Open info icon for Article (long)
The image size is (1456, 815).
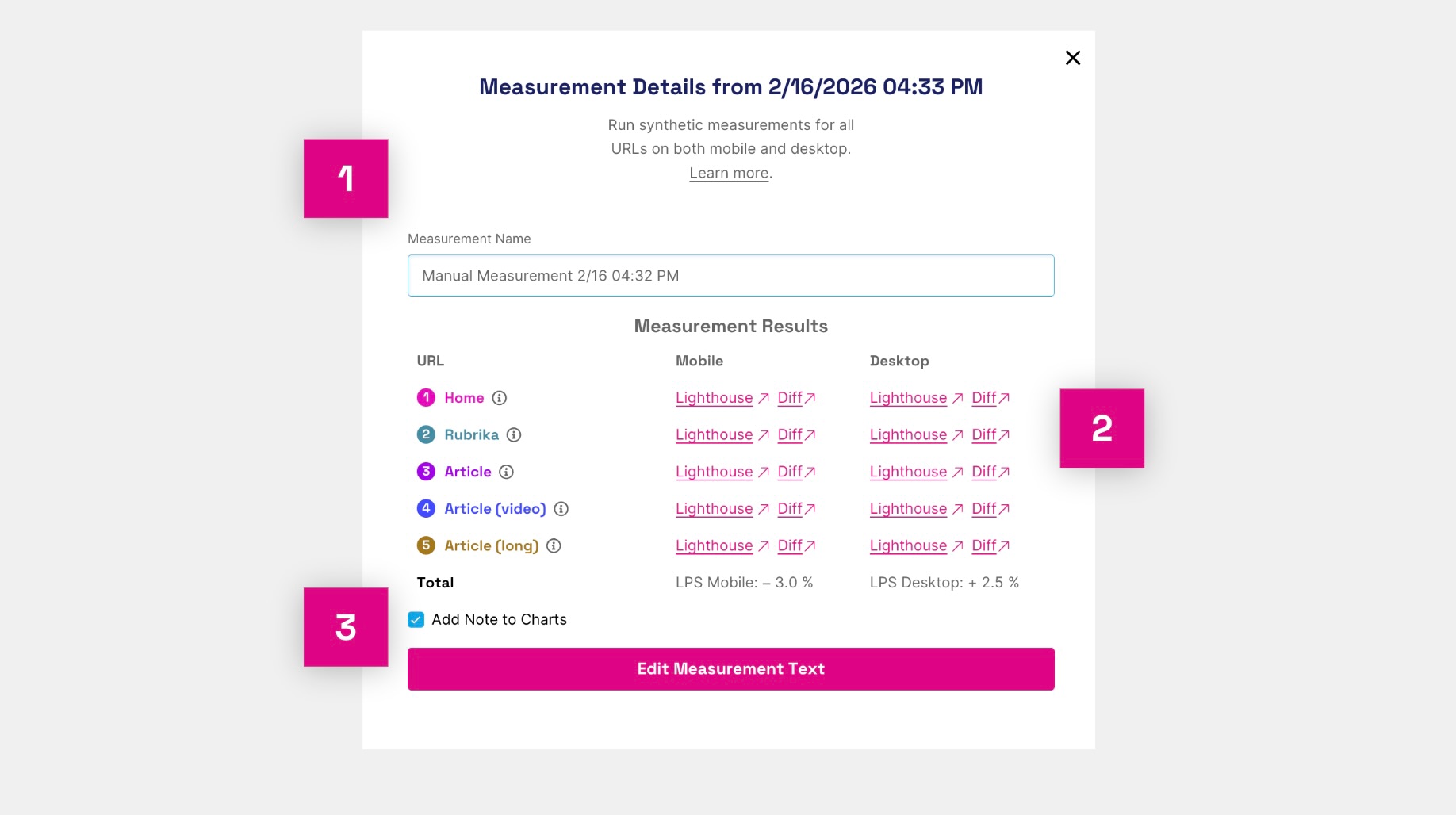(x=554, y=546)
